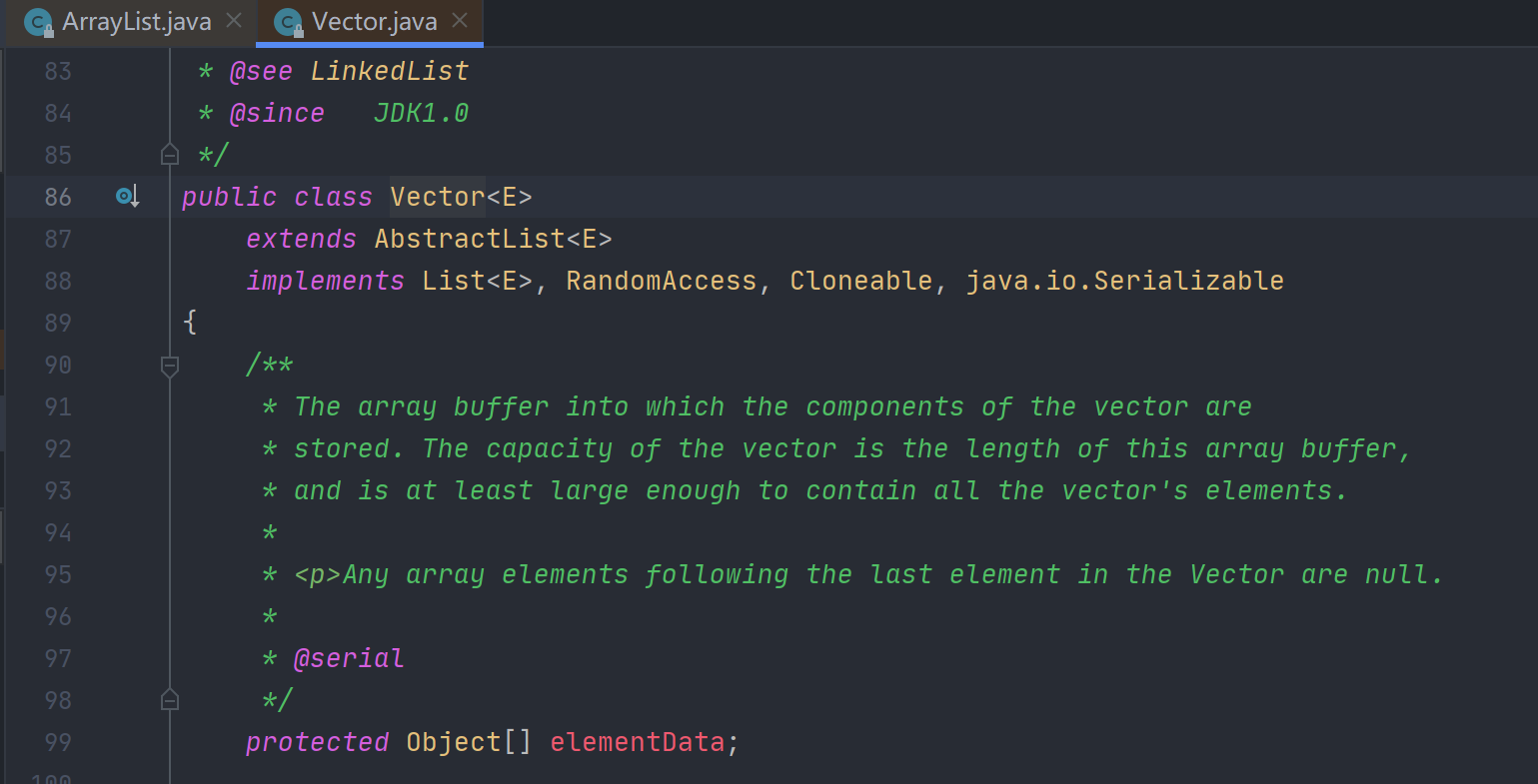
Task: Click 'null.' at end of line 95
Action: point(1404,574)
